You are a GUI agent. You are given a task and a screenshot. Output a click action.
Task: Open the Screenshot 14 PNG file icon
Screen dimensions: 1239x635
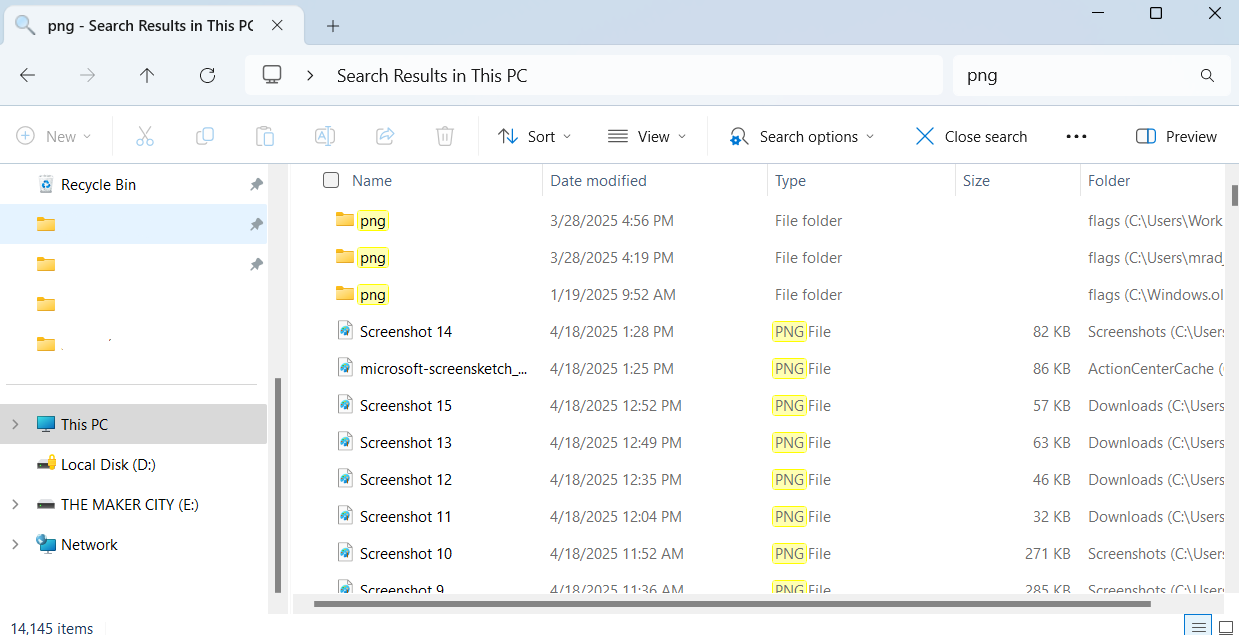click(x=345, y=331)
